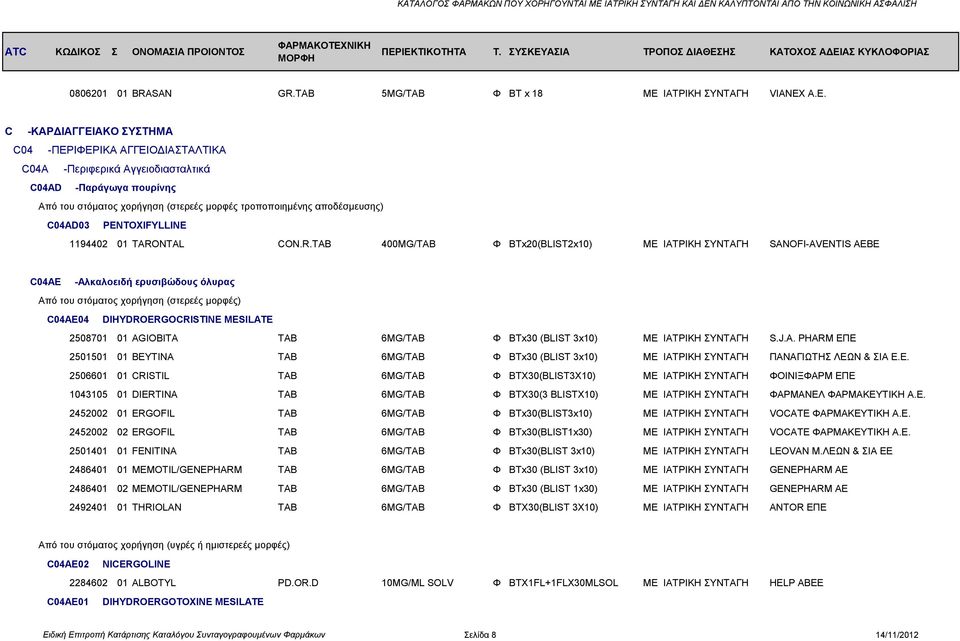Click the Σελίδα 8 page number
Screen dimensions: 960x641
[x=480, y=635]
